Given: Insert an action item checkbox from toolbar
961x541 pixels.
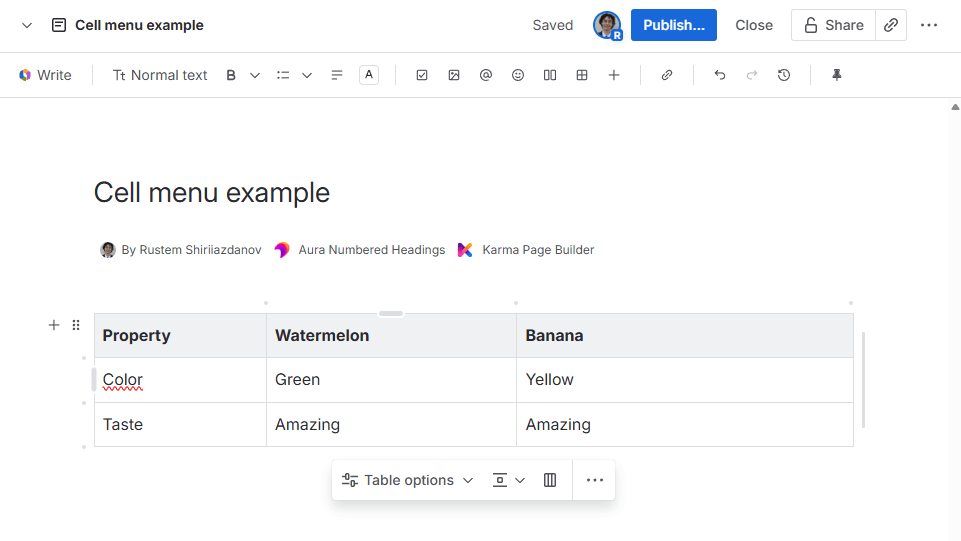Looking at the screenshot, I should [x=422, y=75].
